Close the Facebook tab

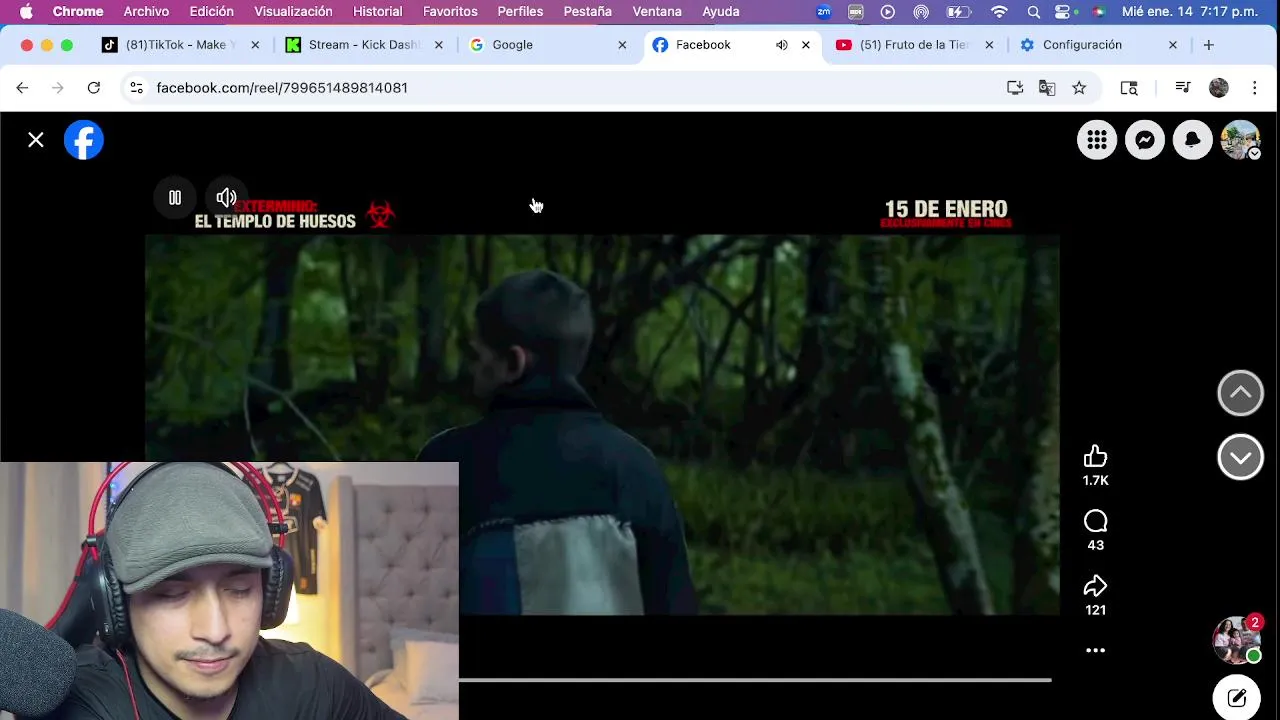pos(806,45)
